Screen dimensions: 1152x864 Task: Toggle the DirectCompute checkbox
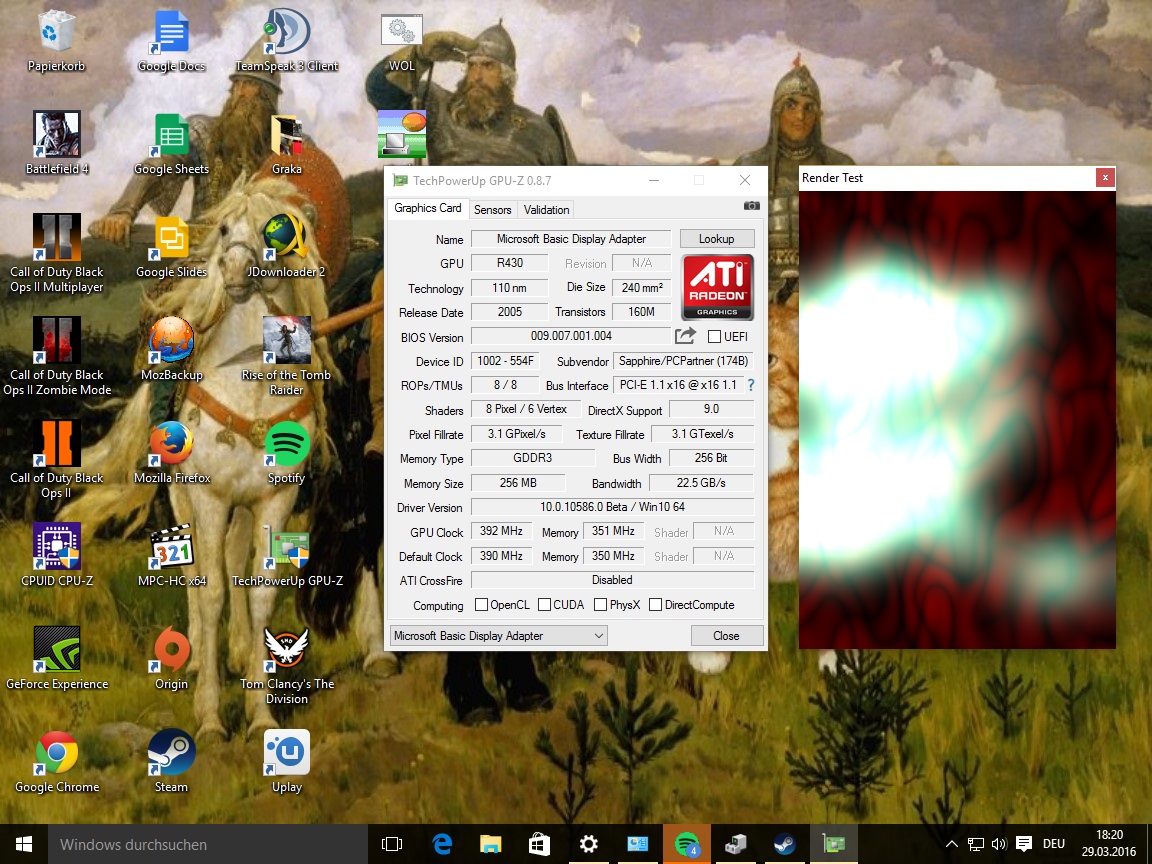coord(655,605)
